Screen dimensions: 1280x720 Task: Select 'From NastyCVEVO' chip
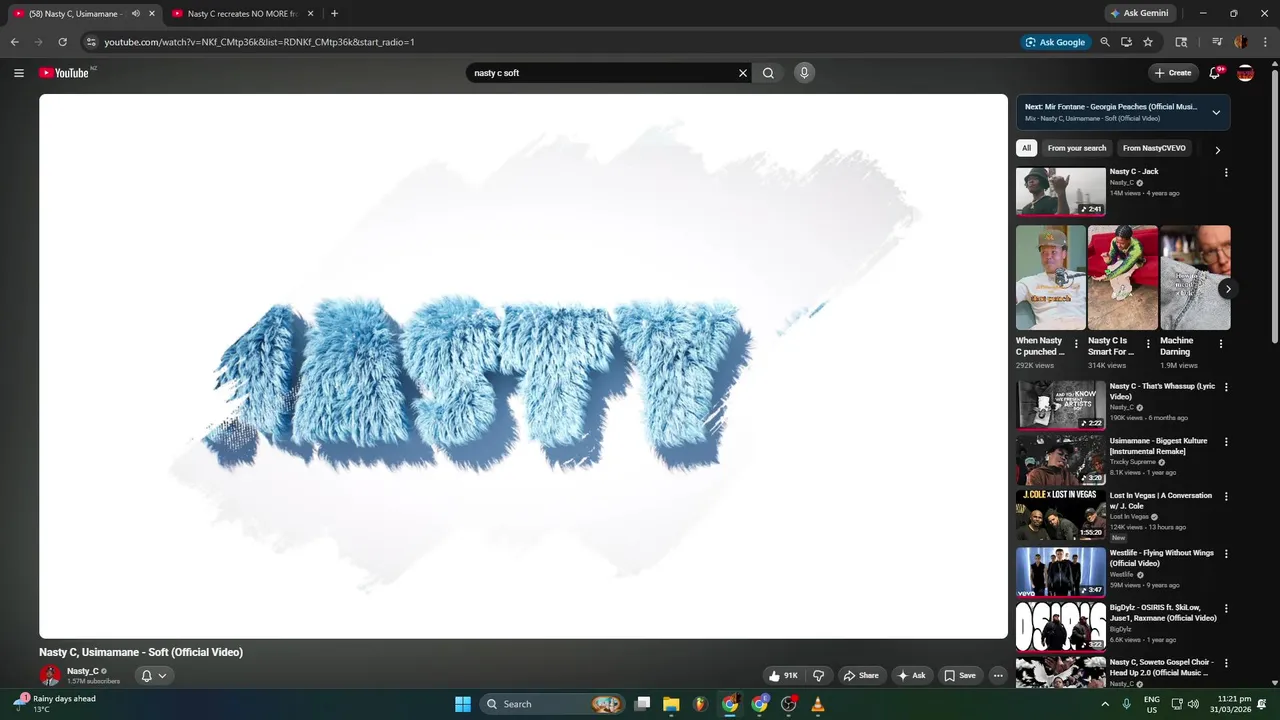pos(1154,148)
